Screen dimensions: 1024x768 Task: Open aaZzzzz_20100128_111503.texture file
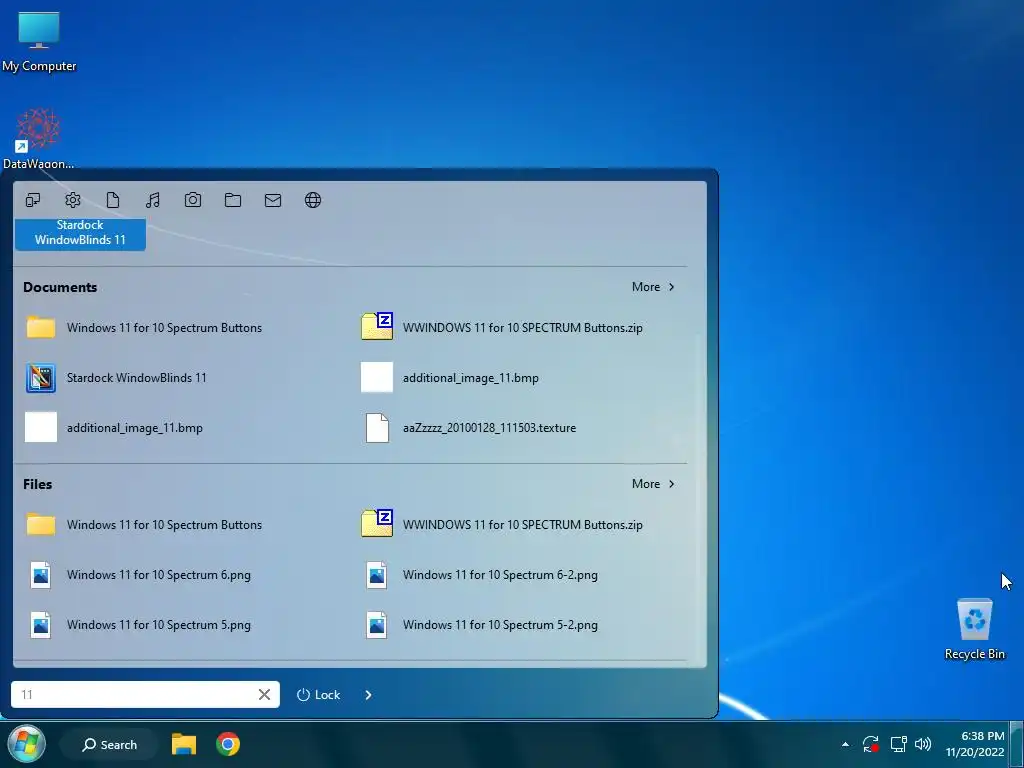[x=469, y=428]
